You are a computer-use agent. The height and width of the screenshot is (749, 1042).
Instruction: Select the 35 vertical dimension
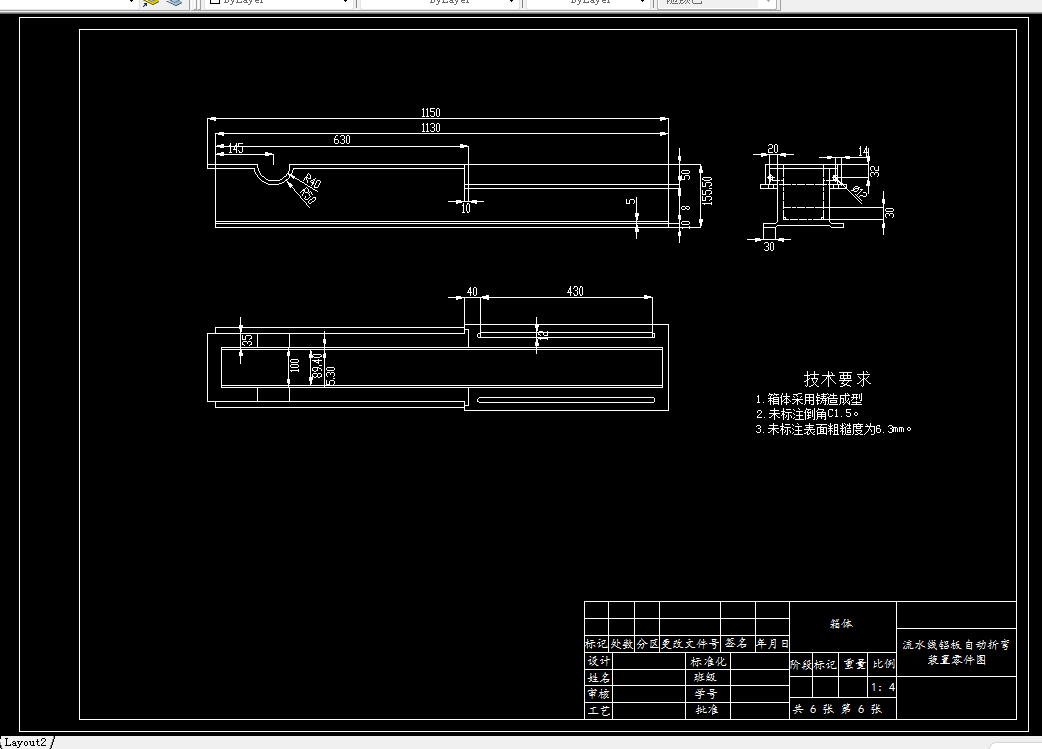pos(248,340)
